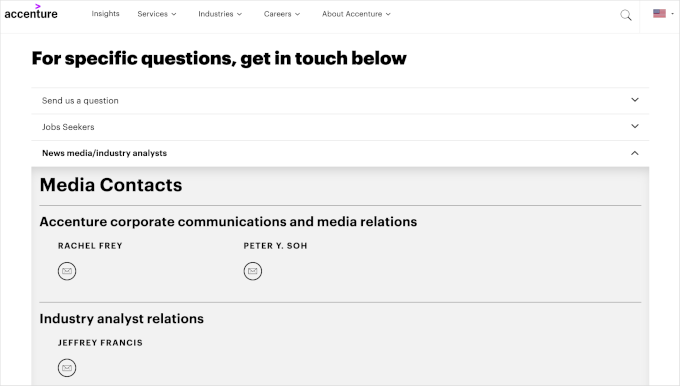Viewport: 680px width, 386px height.
Task: Click the Media Contacts heading
Action: click(x=111, y=185)
